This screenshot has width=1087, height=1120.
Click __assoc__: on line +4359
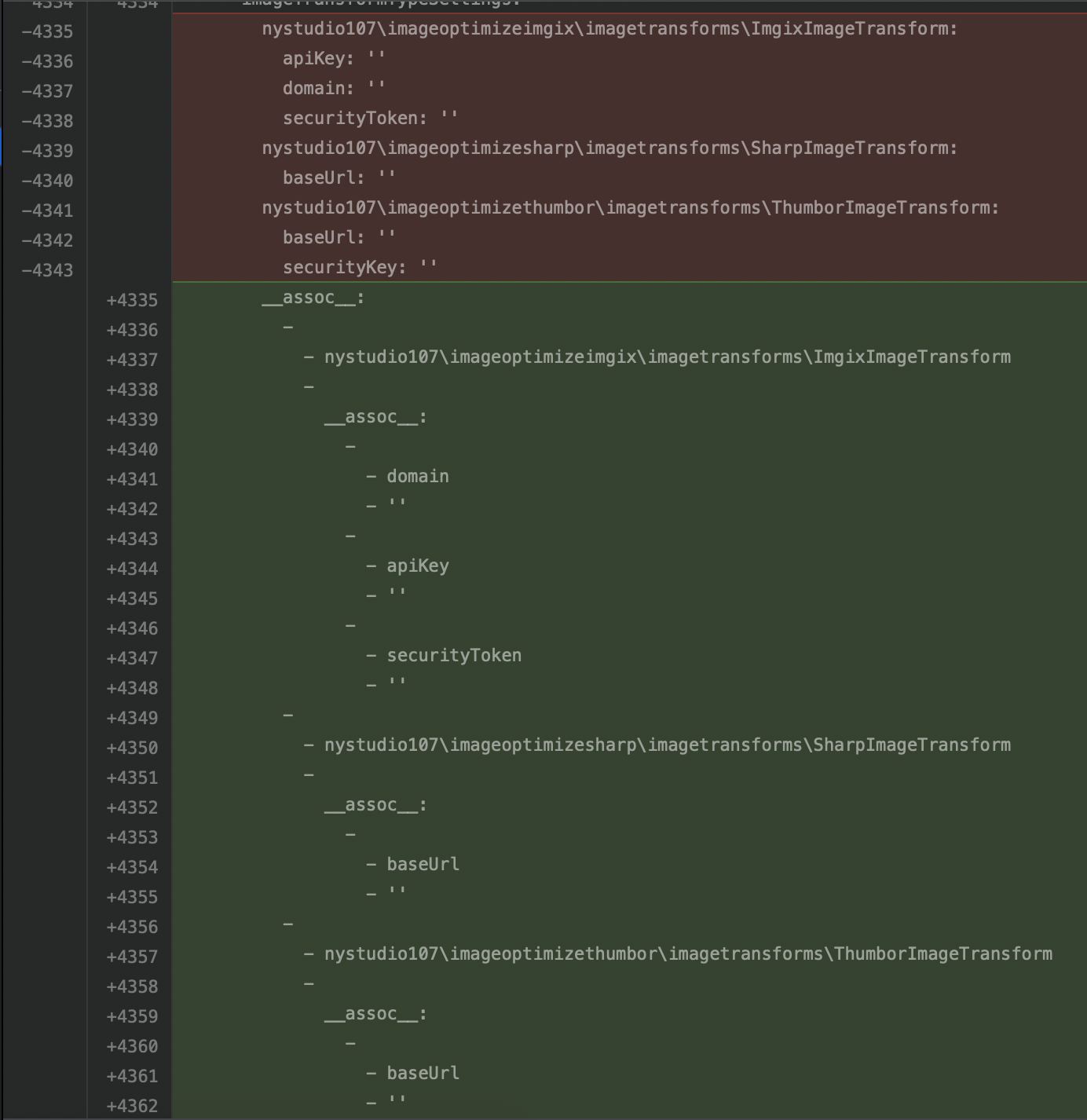[376, 1014]
